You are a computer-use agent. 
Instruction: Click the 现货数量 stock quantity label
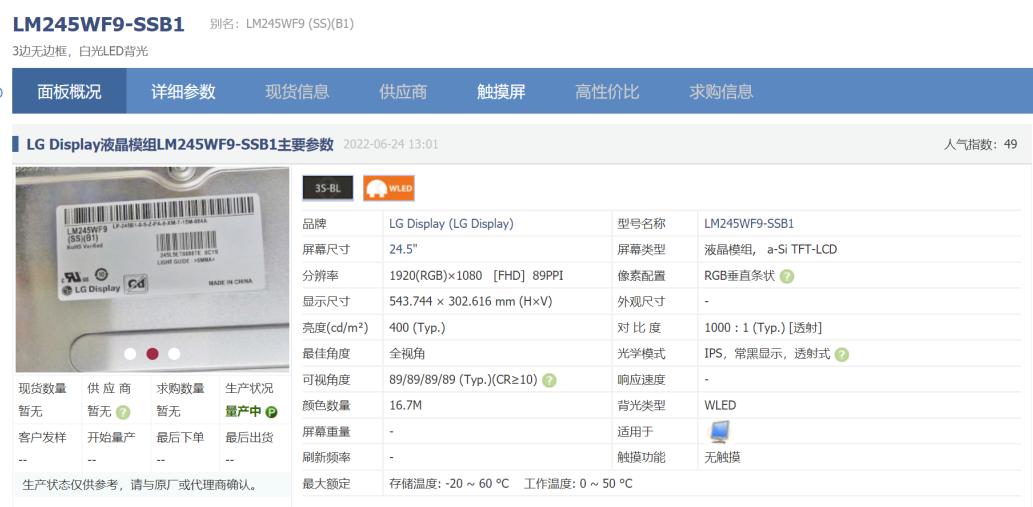(43, 388)
